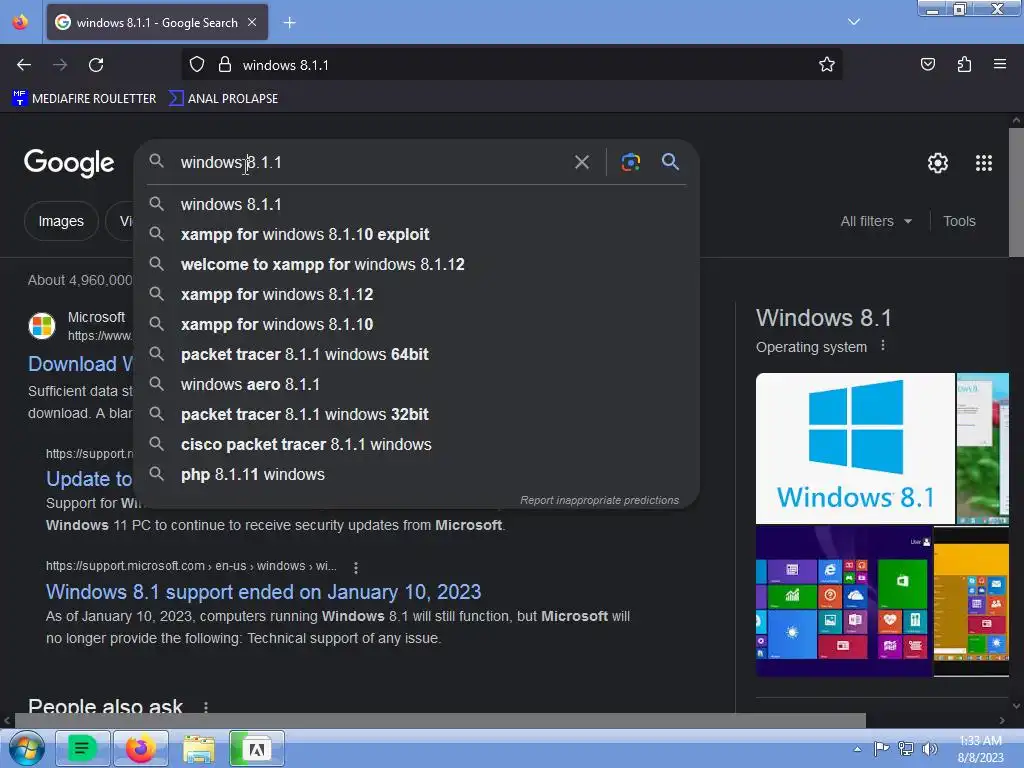Image resolution: width=1024 pixels, height=768 pixels.
Task: Choose suggestion windows aero 8.1.1
Action: pos(417,385)
